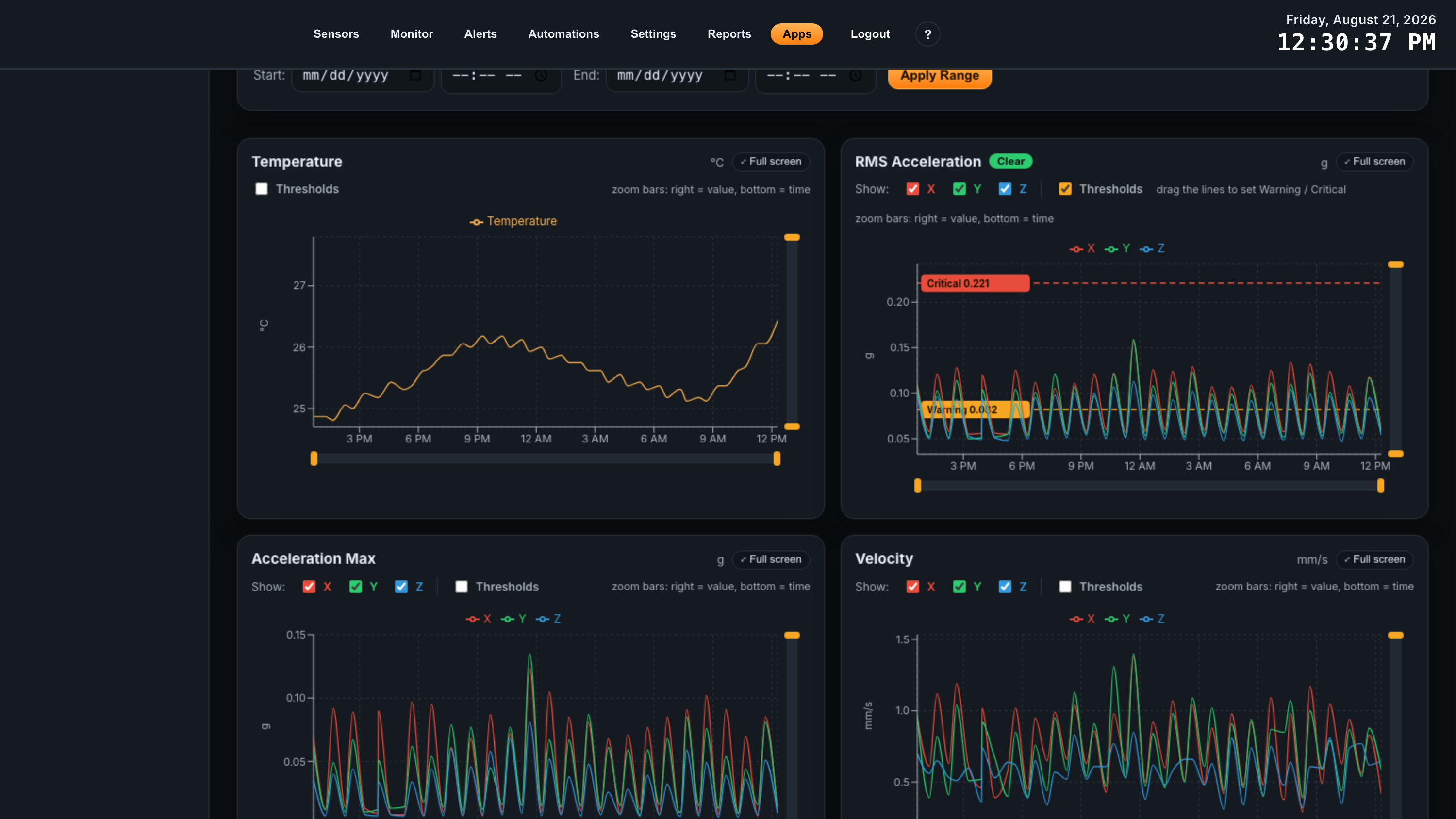Viewport: 1456px width, 819px height.
Task: Toggle Y axis checkbox in Velocity panel
Action: 959,587
